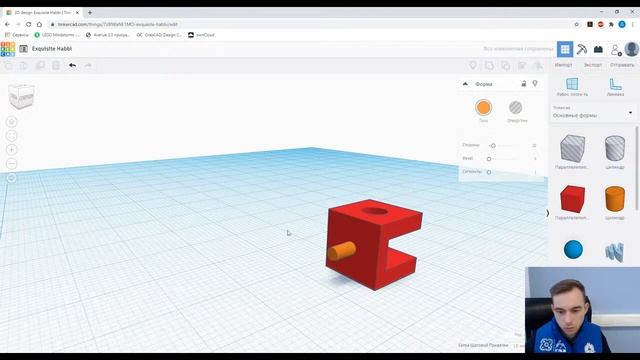Viewport: 640px width, 360px height.
Task: Click the Group shapes tool
Action: pyautogui.click(x=489, y=65)
